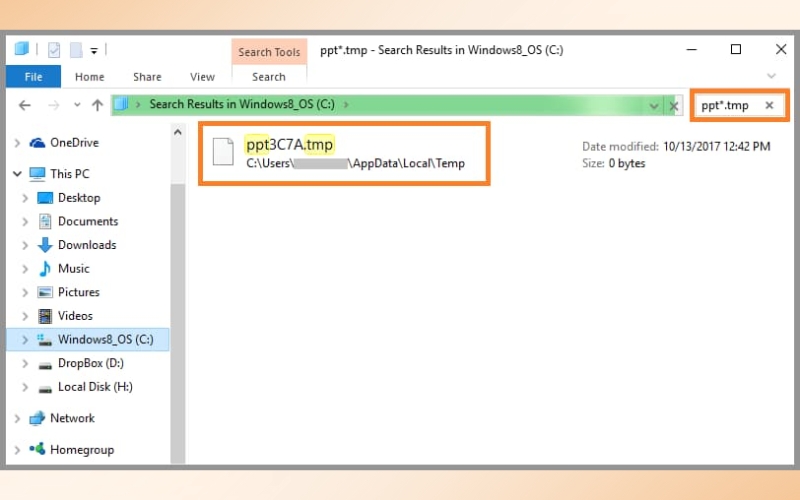
Task: Select the ppt3C7A.tmp search result
Action: click(x=344, y=154)
